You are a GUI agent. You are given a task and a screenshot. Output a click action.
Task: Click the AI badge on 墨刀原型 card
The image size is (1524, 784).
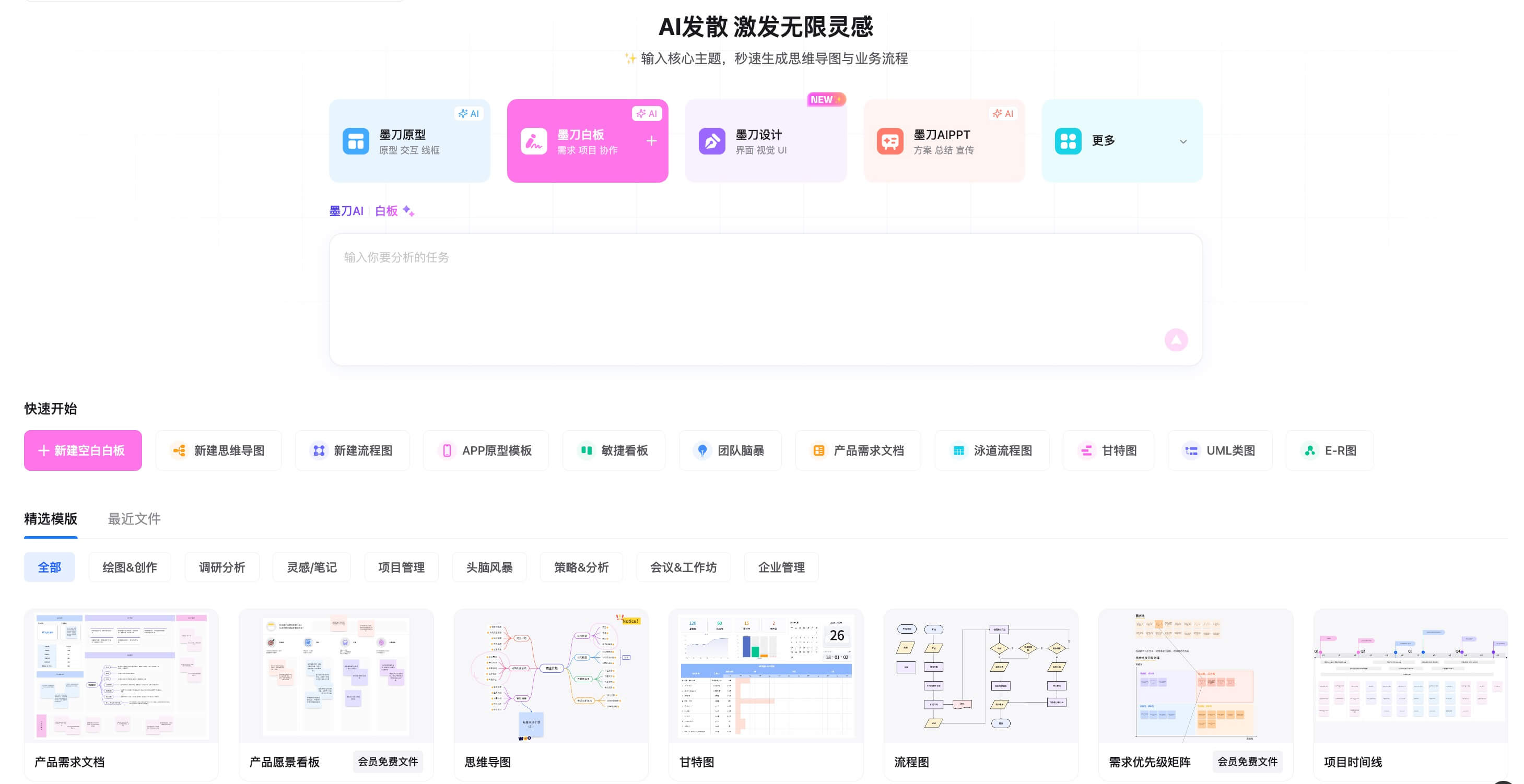[468, 113]
